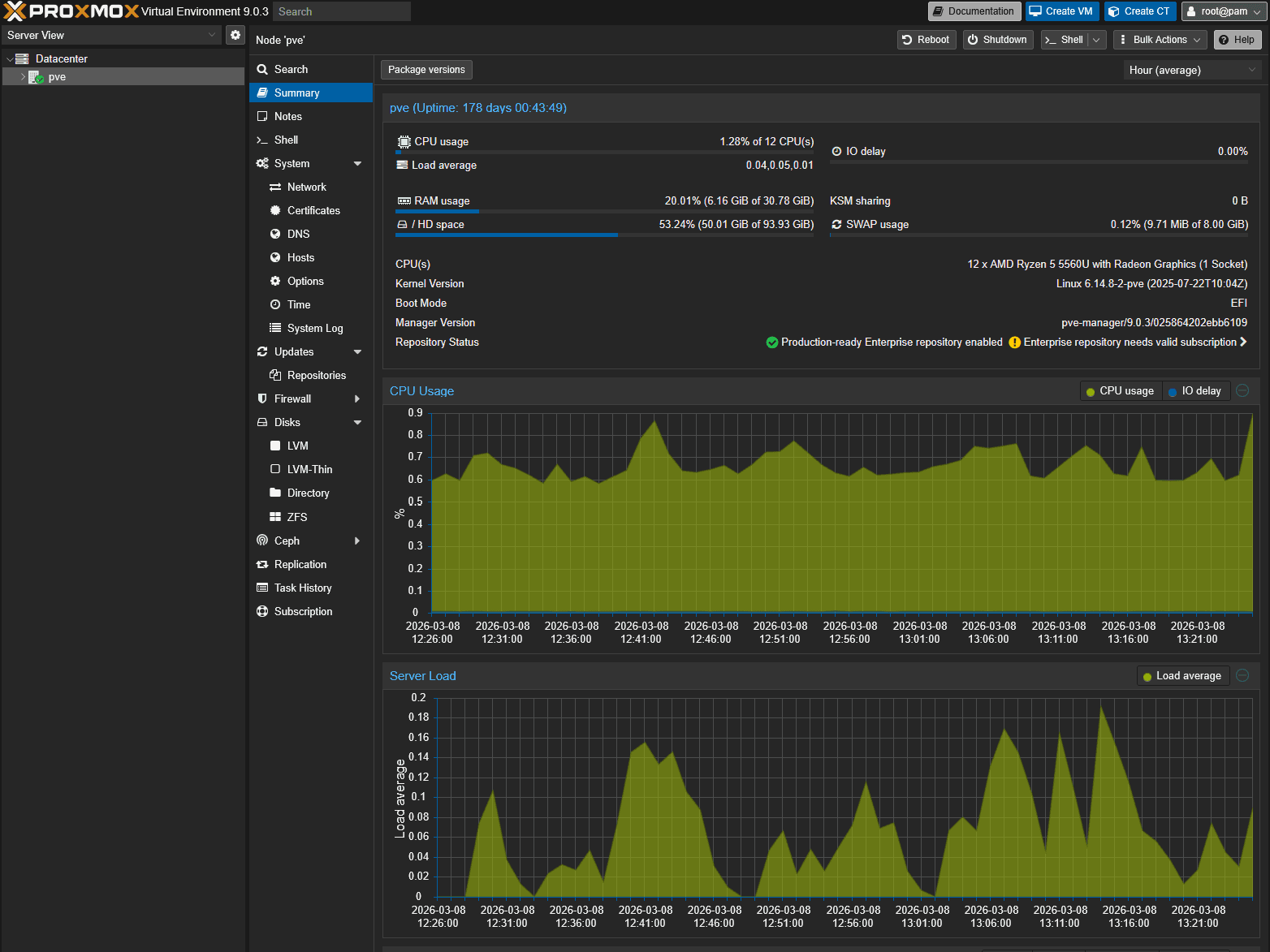
Task: Open the Network settings page
Action: [311, 187]
